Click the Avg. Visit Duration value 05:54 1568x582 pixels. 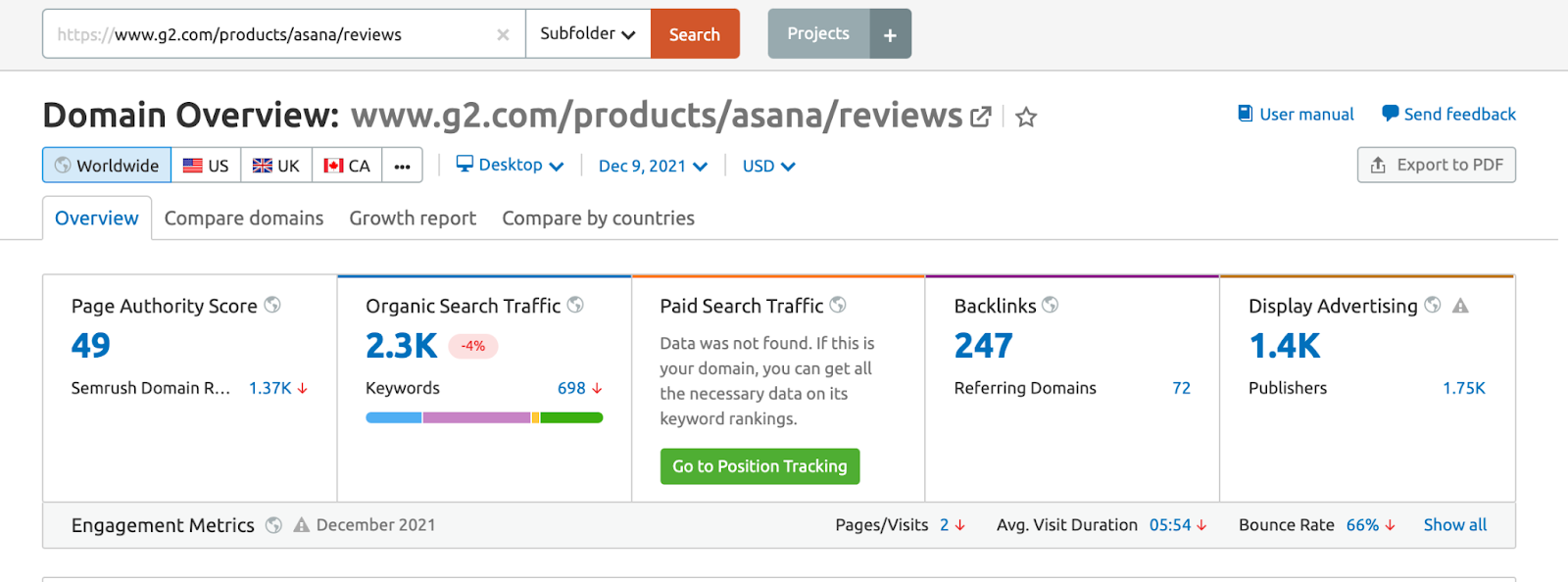tap(1170, 525)
